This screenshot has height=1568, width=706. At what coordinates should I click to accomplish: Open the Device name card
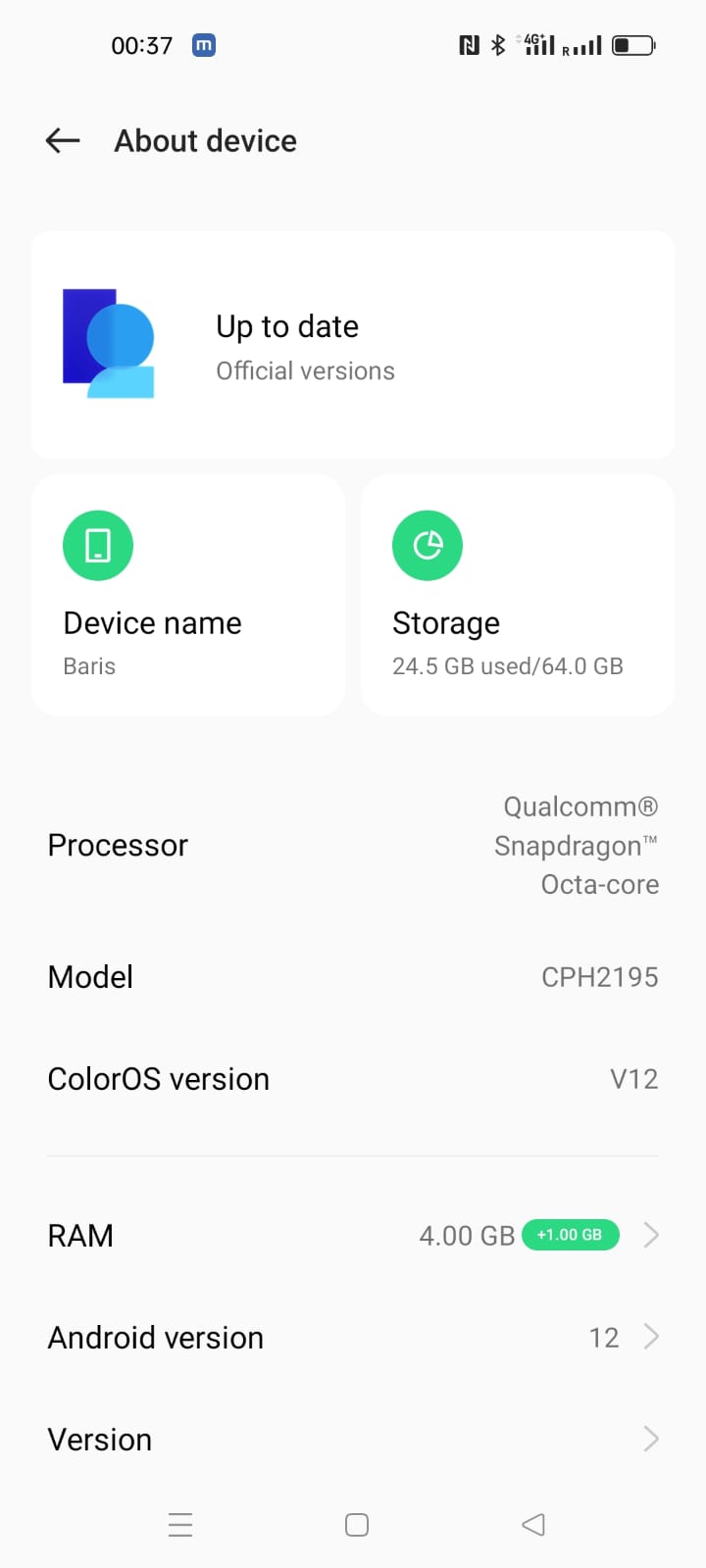188,596
